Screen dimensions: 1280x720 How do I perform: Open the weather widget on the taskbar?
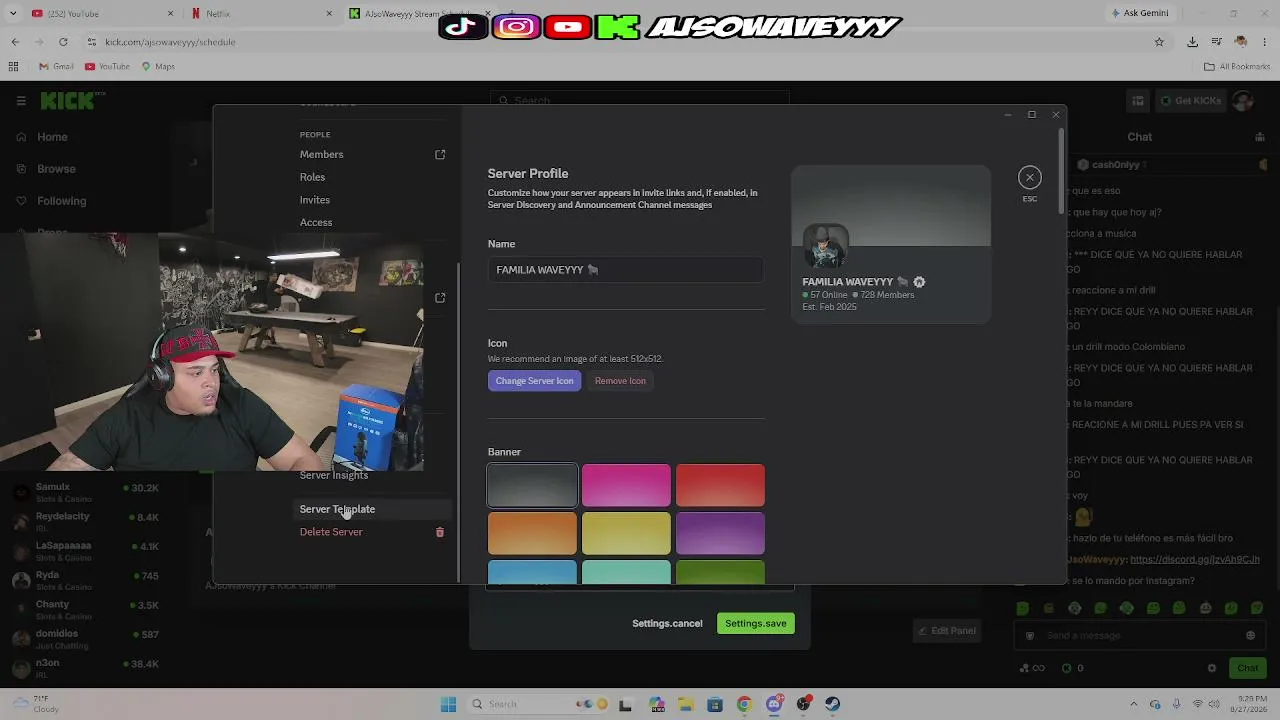click(x=37, y=704)
